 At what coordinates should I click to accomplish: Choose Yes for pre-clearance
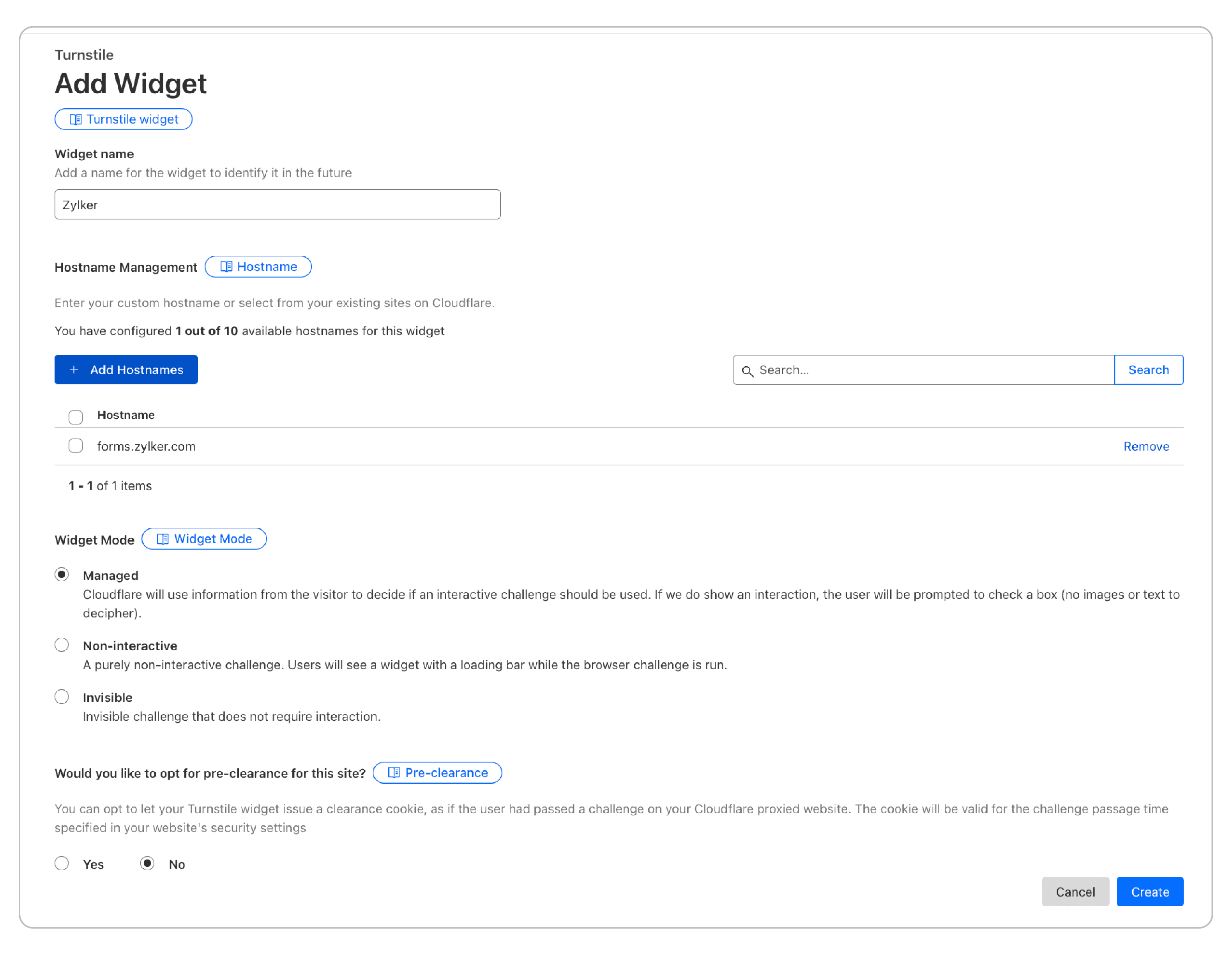click(x=62, y=863)
